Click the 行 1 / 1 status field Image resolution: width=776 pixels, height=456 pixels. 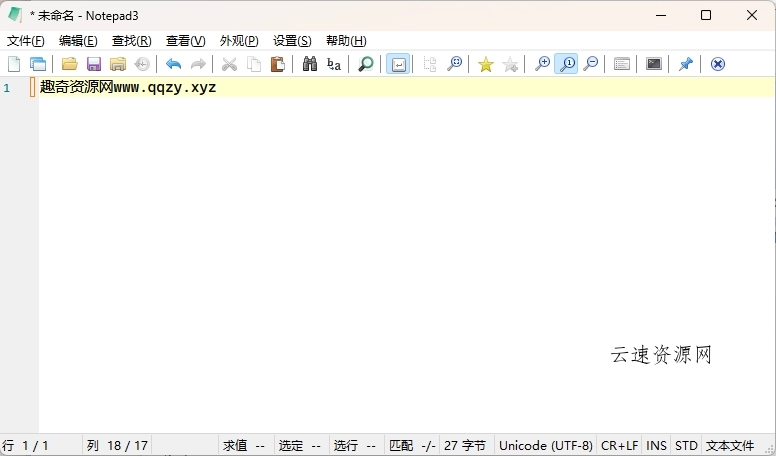[x=41, y=446]
